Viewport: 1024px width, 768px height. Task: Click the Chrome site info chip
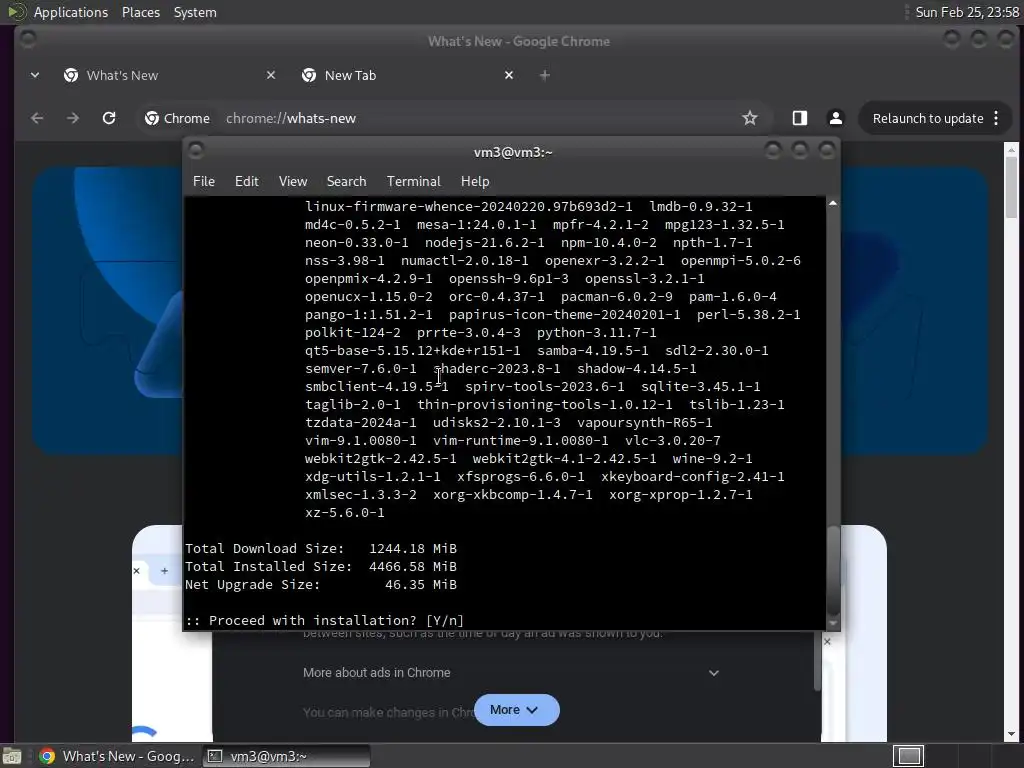[177, 118]
